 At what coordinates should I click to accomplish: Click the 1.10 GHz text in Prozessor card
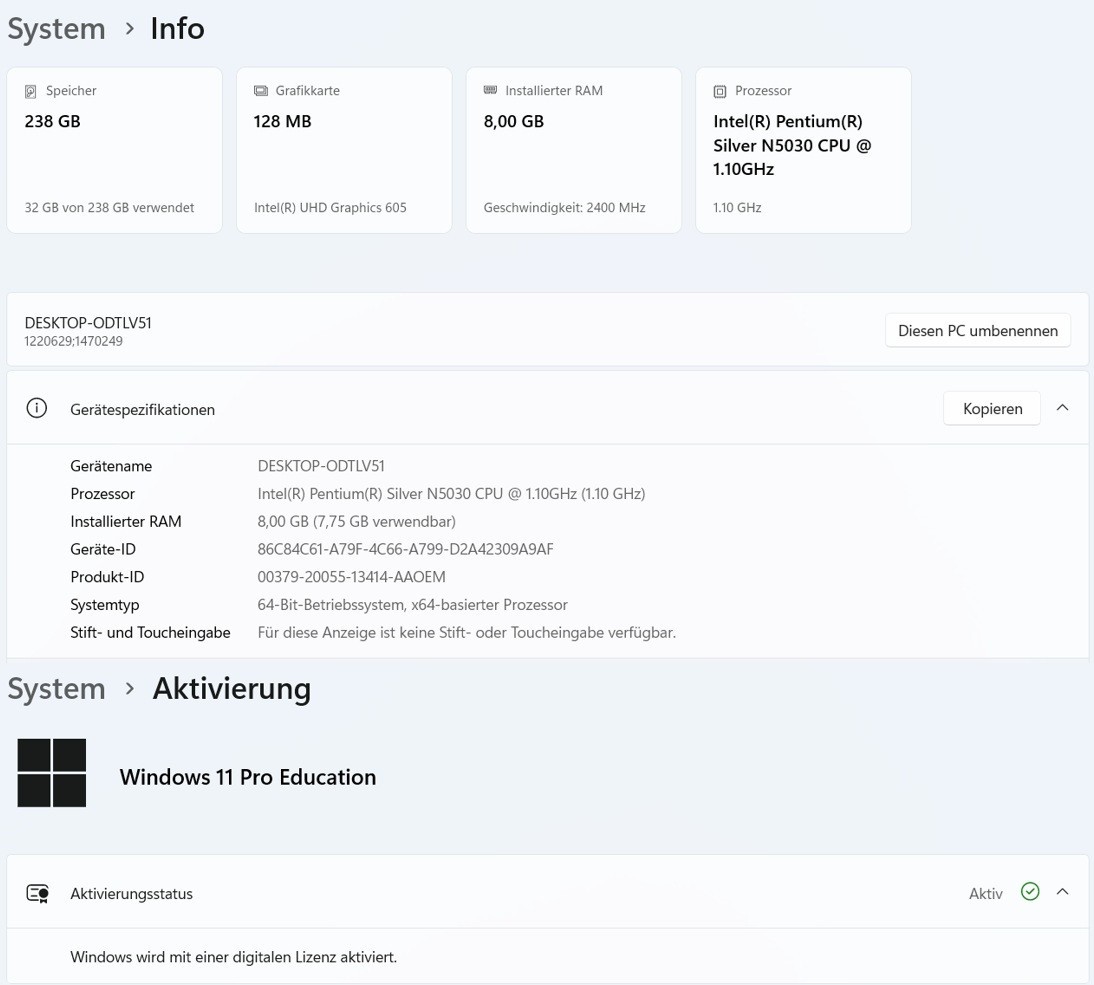click(737, 207)
